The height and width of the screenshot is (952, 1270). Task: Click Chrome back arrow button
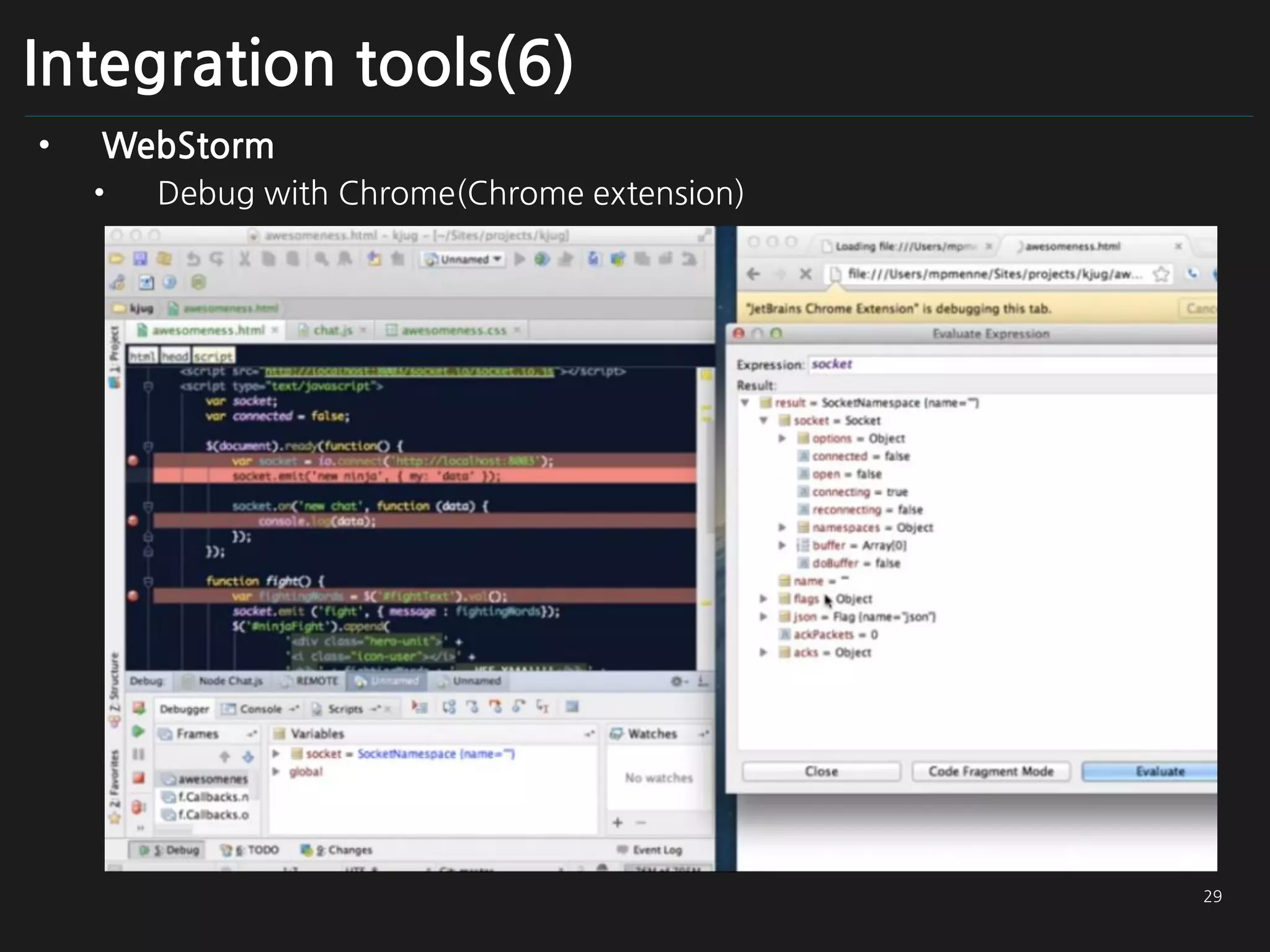tap(753, 274)
